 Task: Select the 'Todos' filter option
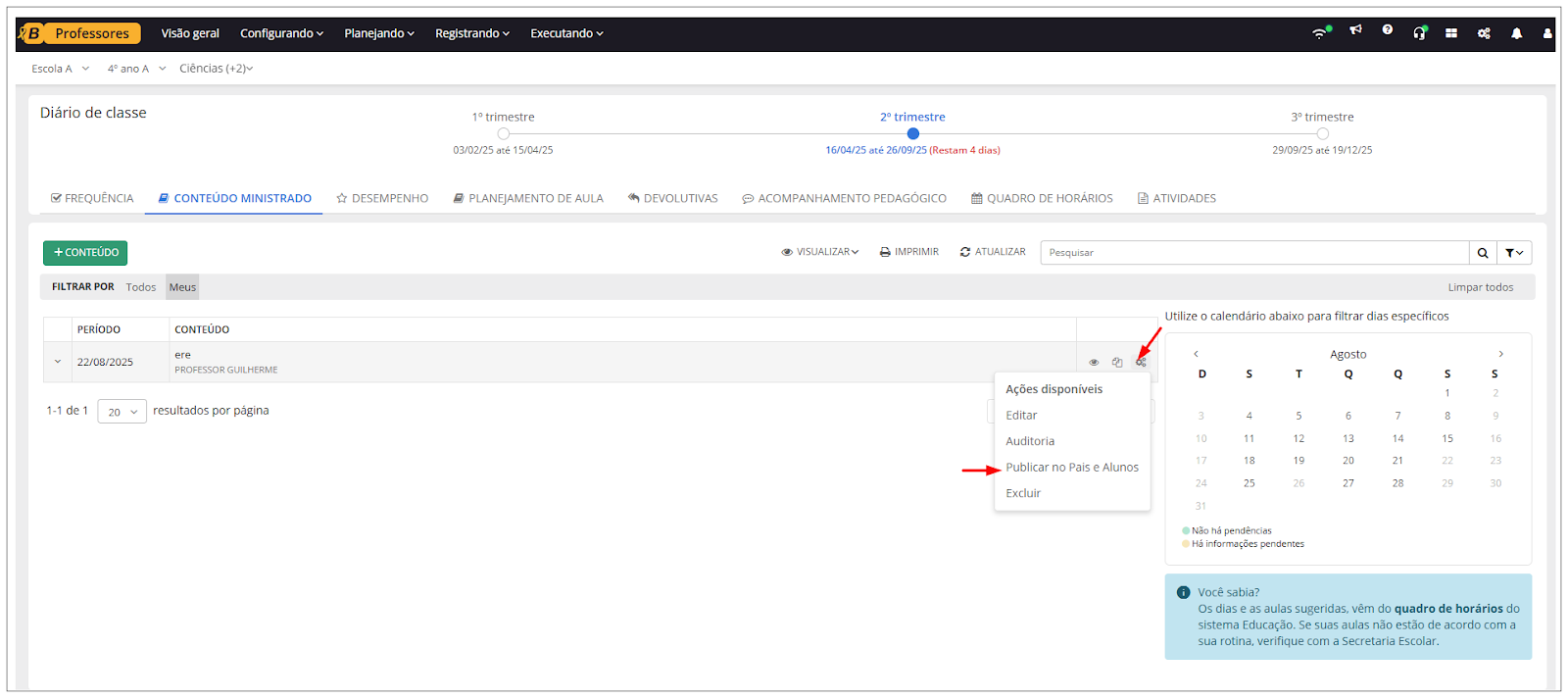tap(141, 287)
